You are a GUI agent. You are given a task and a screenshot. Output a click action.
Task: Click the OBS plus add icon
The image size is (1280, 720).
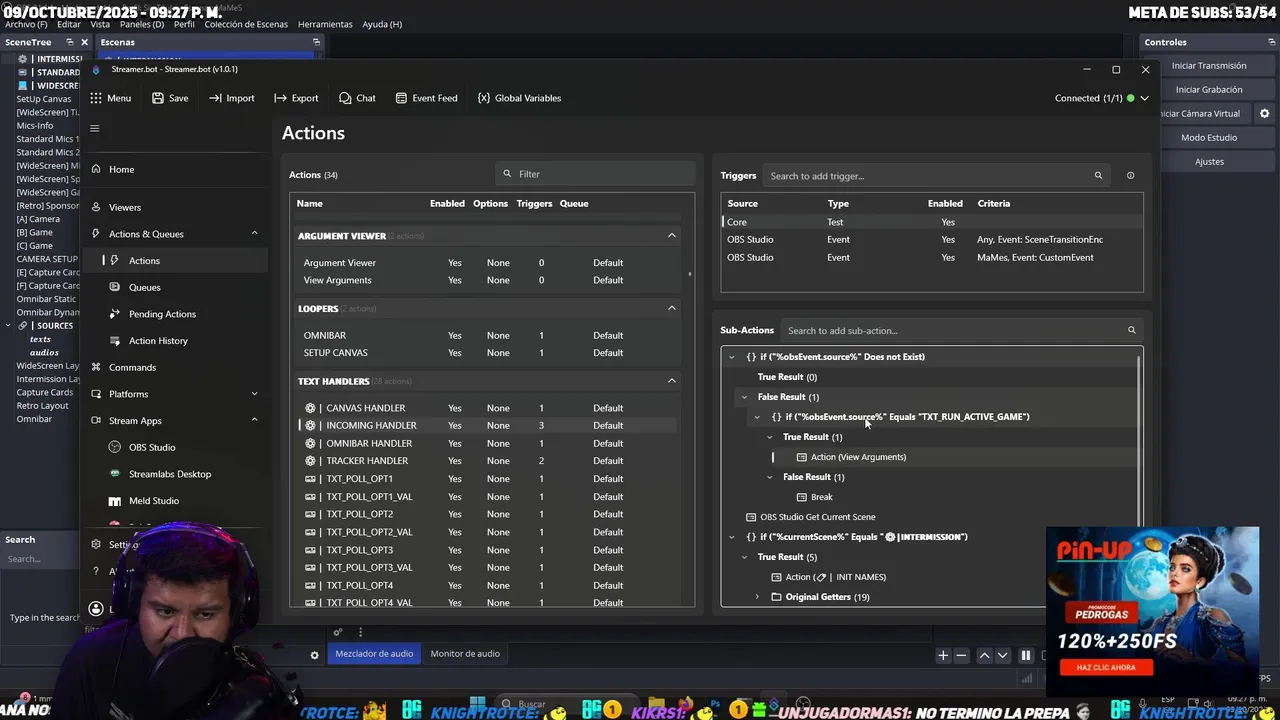point(943,656)
